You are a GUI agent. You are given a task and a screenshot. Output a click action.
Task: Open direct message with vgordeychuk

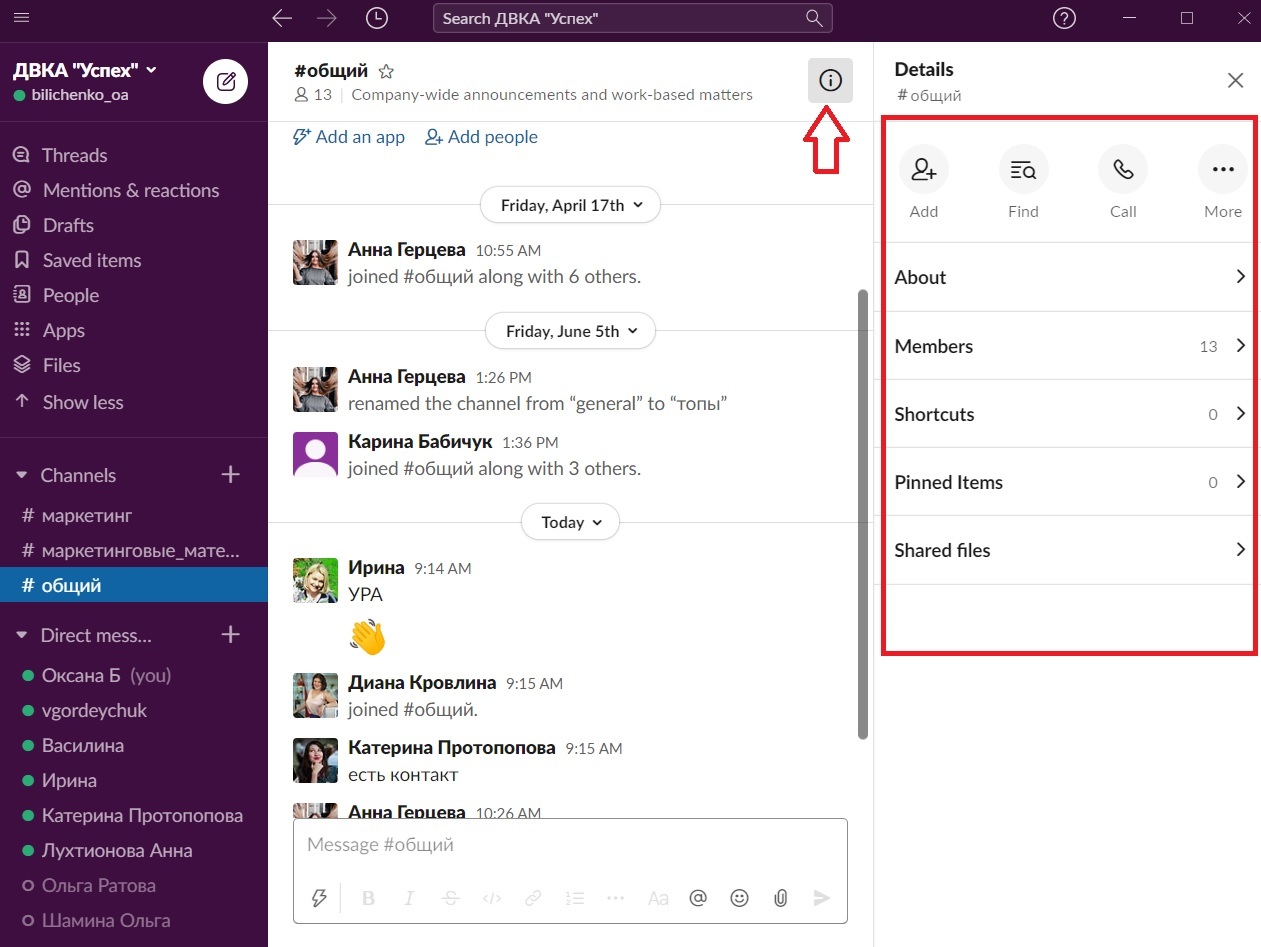click(134, 710)
